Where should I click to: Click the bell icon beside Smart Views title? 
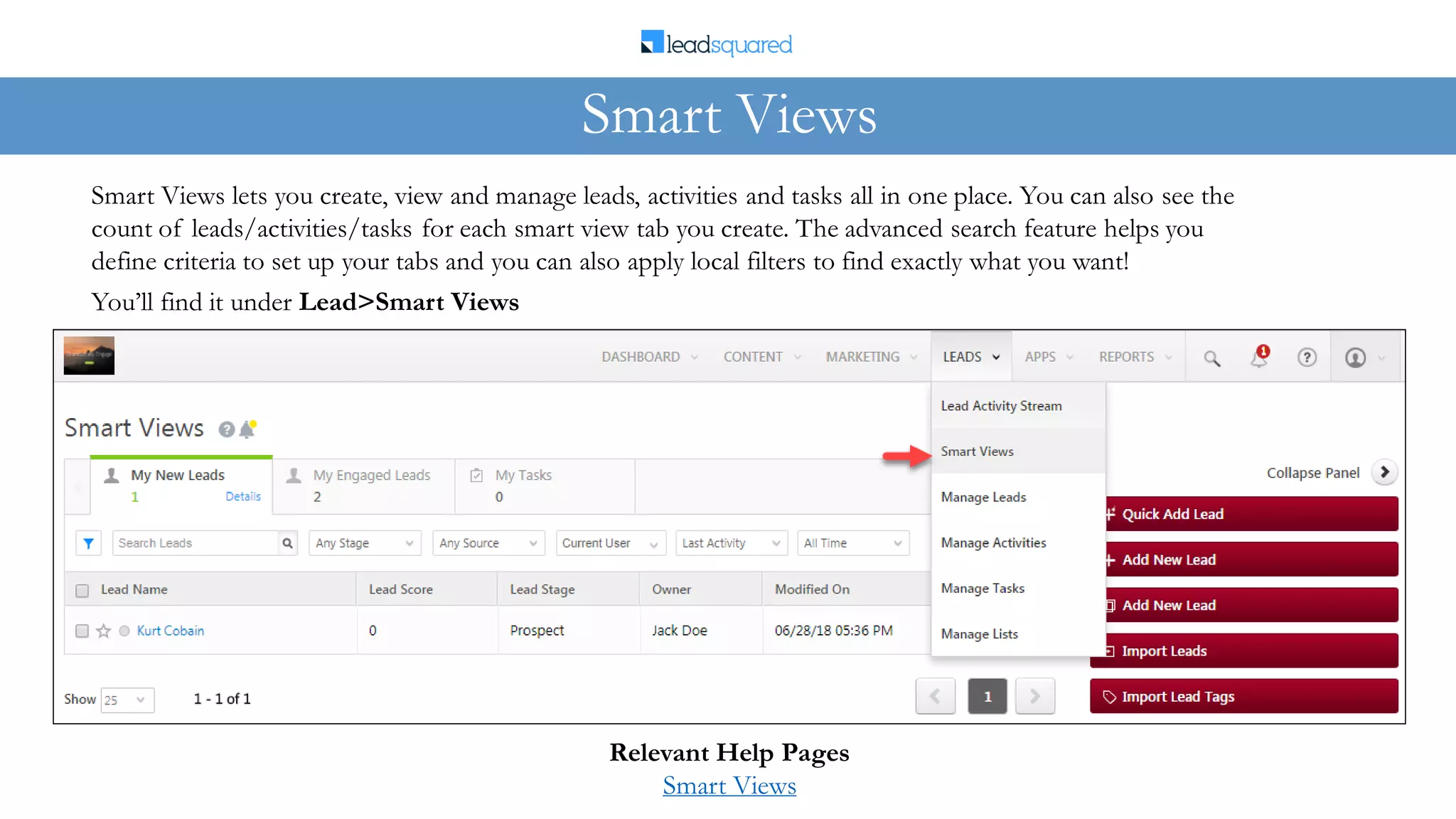click(247, 429)
